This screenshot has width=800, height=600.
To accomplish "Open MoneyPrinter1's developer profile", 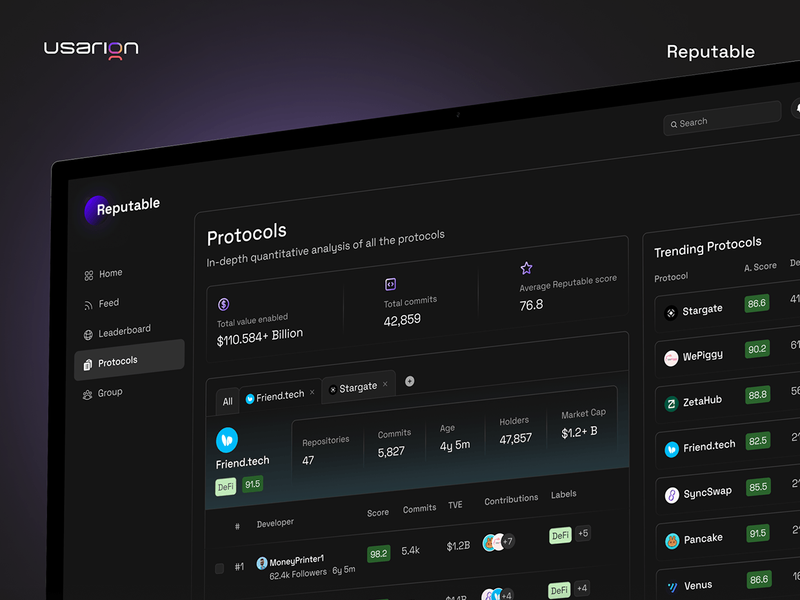I will (x=293, y=560).
